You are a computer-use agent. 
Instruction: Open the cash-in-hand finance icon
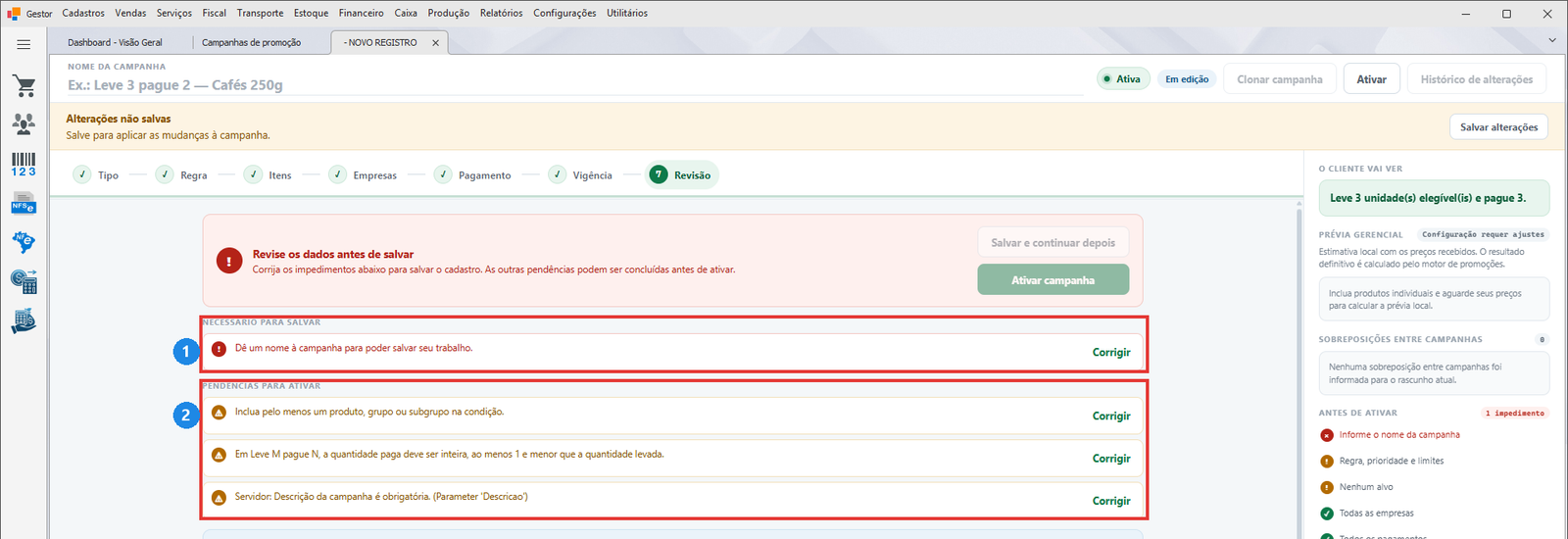pos(24,321)
